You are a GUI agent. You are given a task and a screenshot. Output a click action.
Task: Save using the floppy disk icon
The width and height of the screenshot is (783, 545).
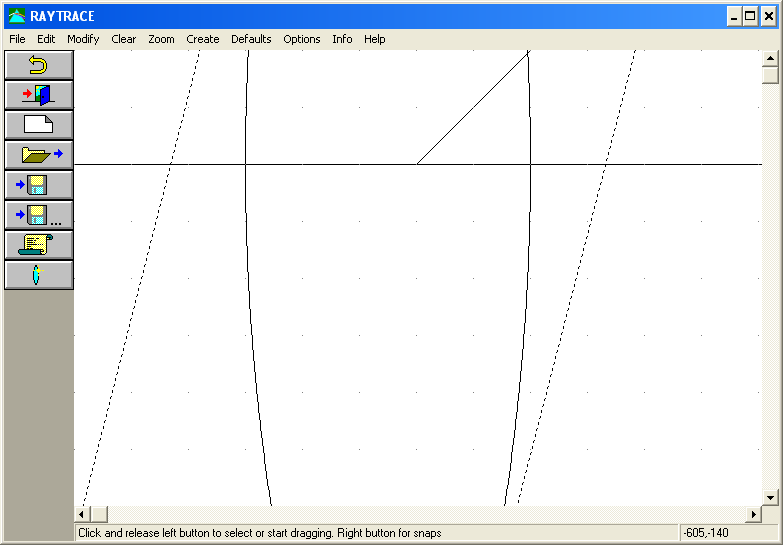38,185
